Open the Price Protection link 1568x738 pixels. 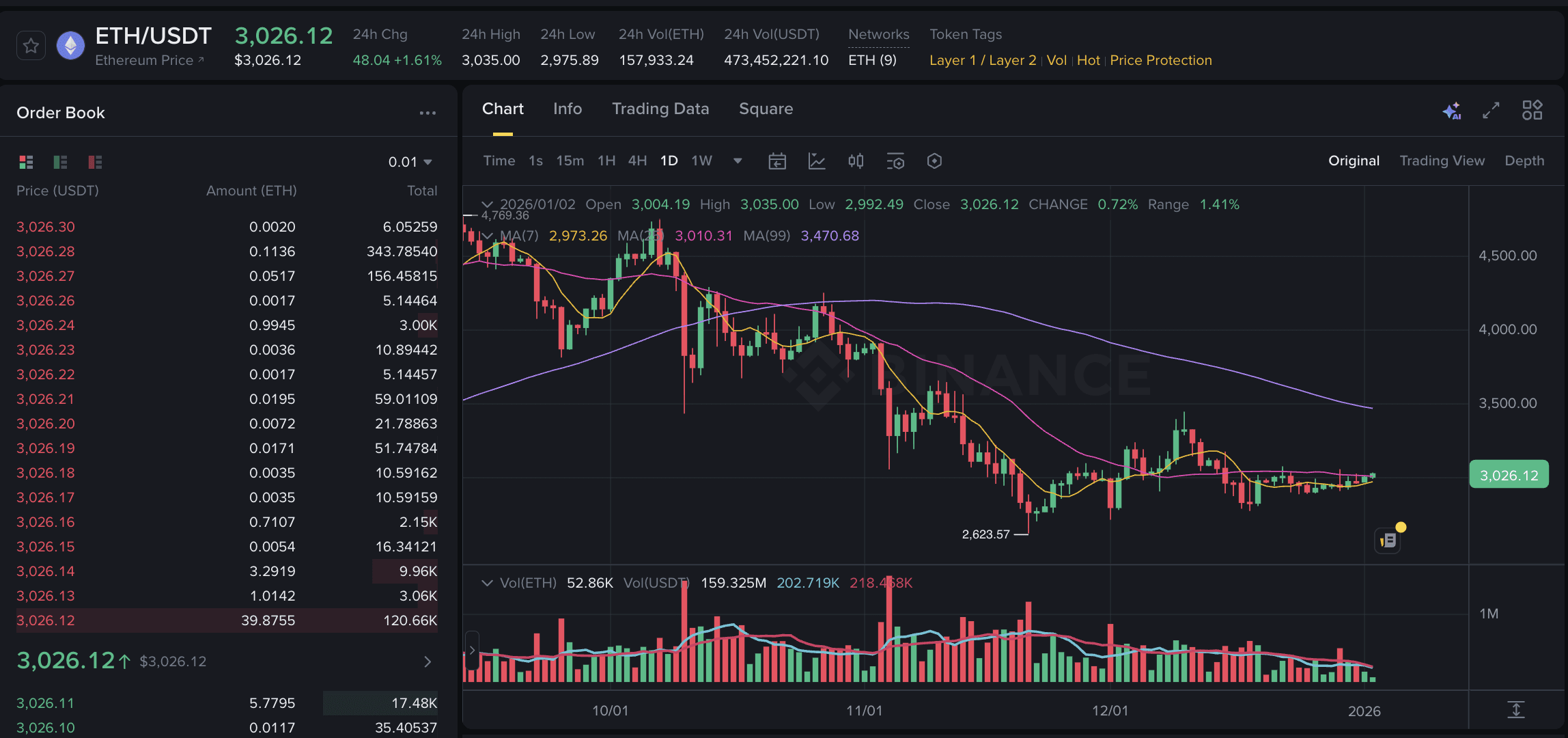pyautogui.click(x=1160, y=60)
